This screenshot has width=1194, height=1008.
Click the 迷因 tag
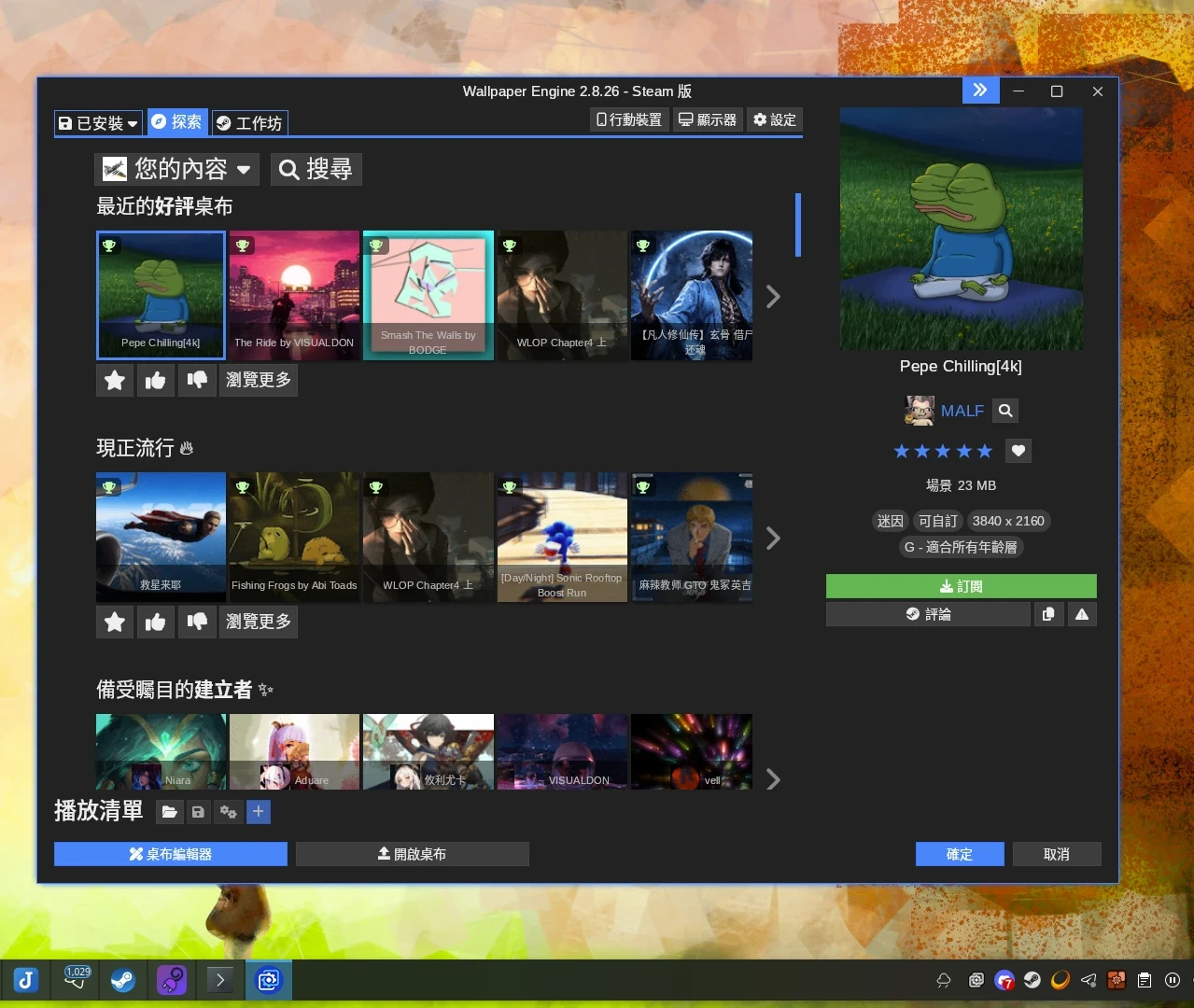tap(891, 521)
